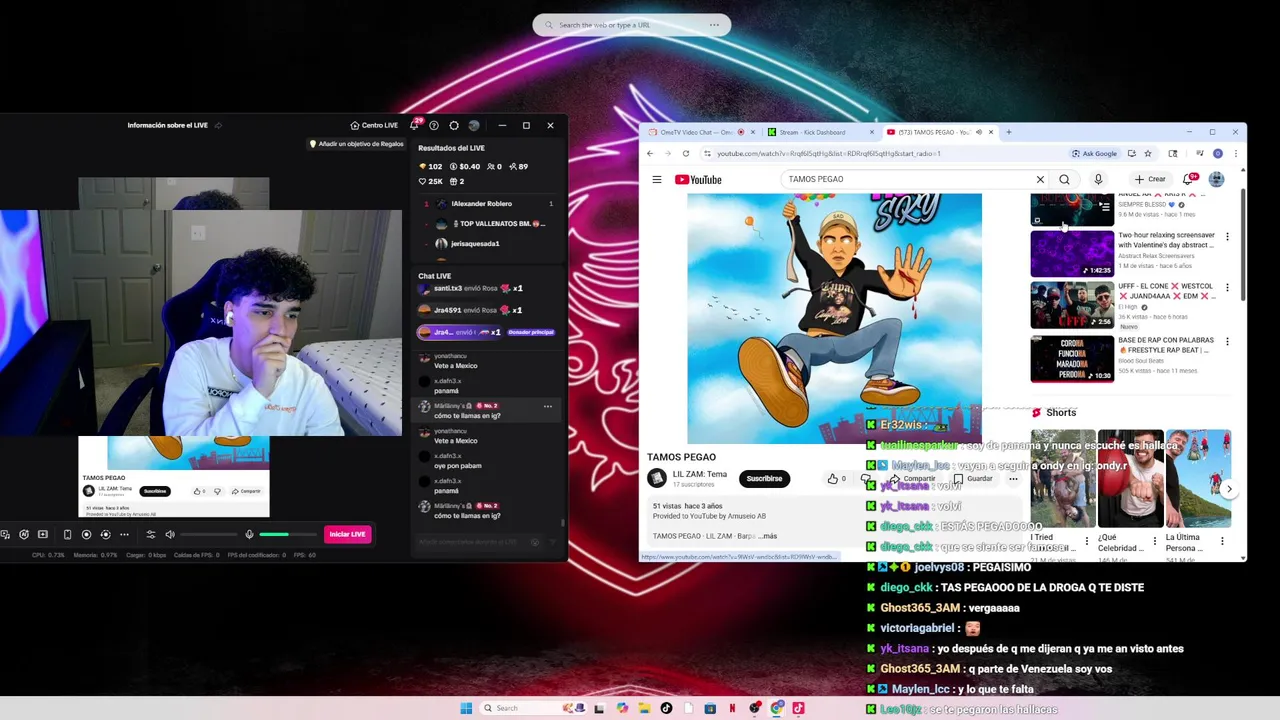1280x720 pixels.
Task: Open YouTube account avatar menu
Action: coord(1216,179)
